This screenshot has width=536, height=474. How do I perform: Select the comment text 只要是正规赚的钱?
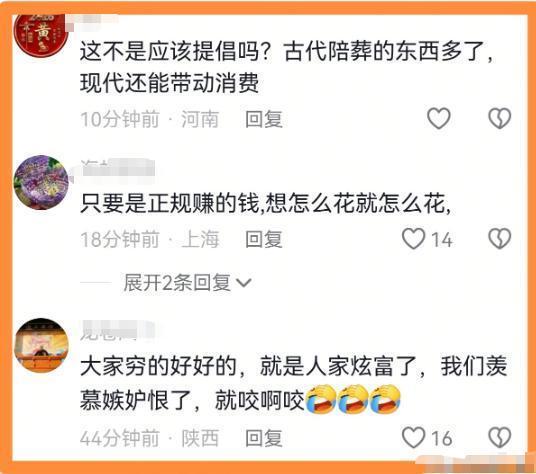170,204
